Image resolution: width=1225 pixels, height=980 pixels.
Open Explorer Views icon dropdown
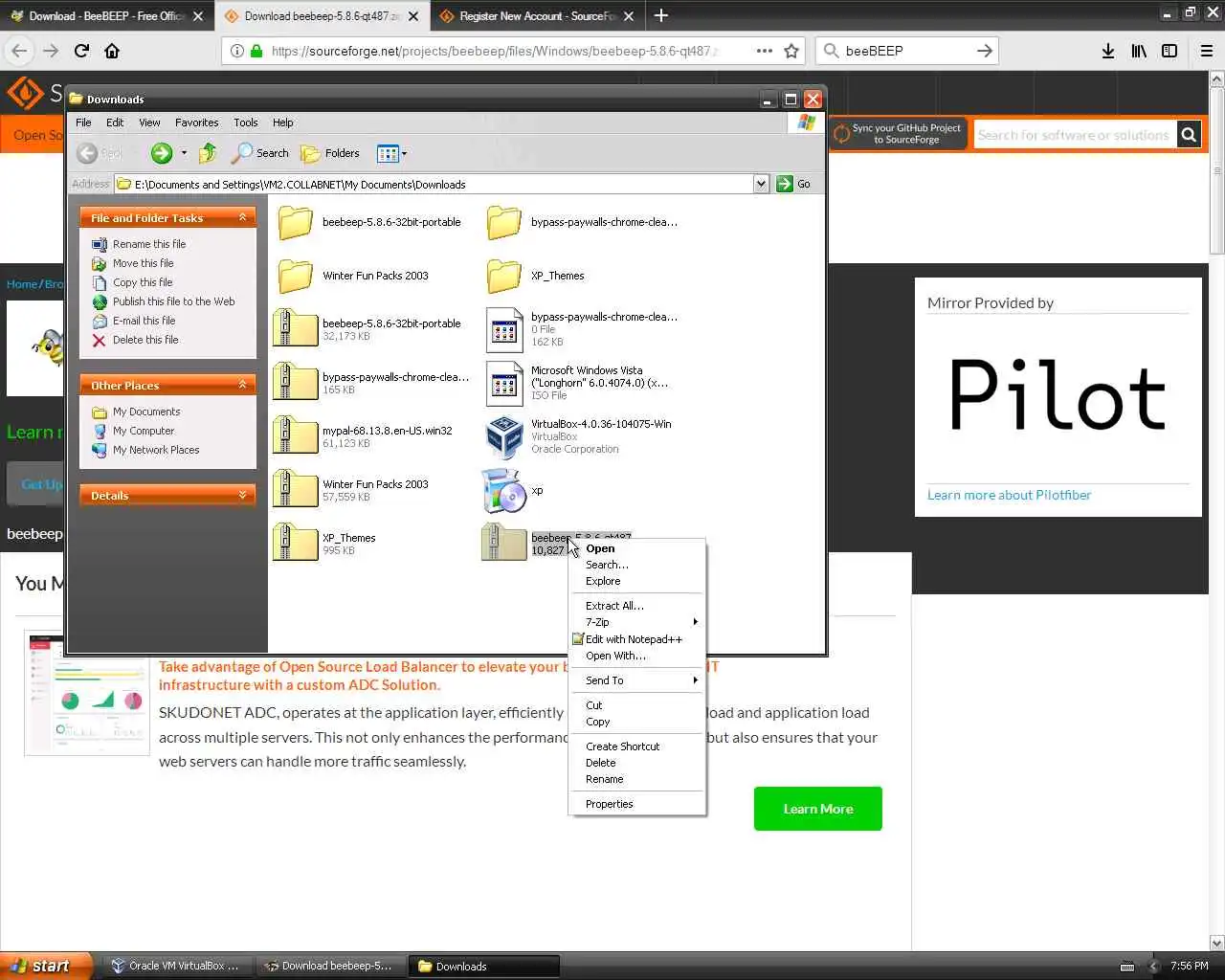(x=391, y=153)
